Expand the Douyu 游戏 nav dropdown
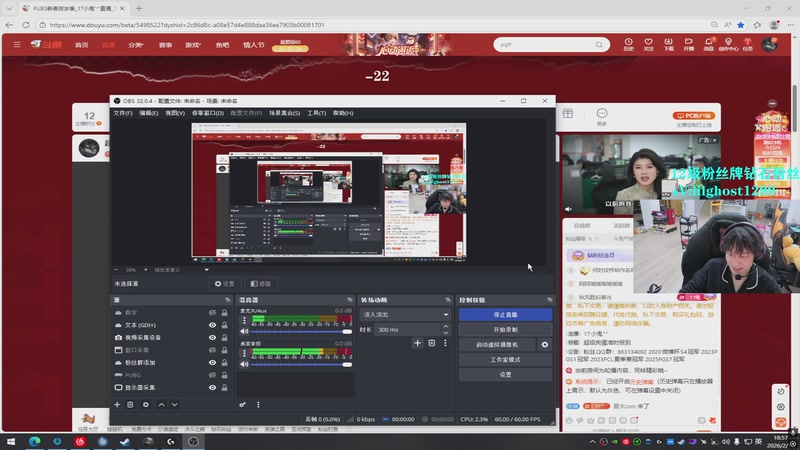Screen dimensions: 800x450 point(193,45)
